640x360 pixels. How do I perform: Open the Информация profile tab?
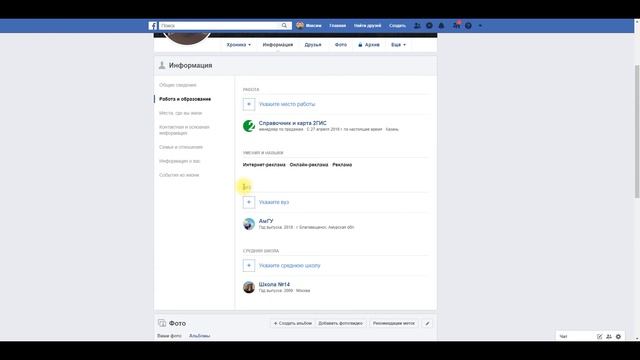[x=278, y=45]
